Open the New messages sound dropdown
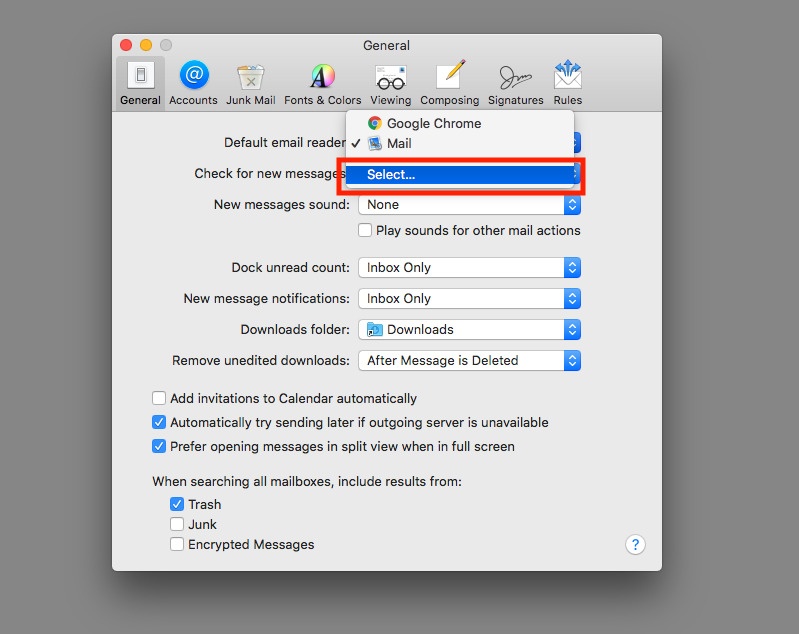Viewport: 799px width, 634px height. pos(469,205)
